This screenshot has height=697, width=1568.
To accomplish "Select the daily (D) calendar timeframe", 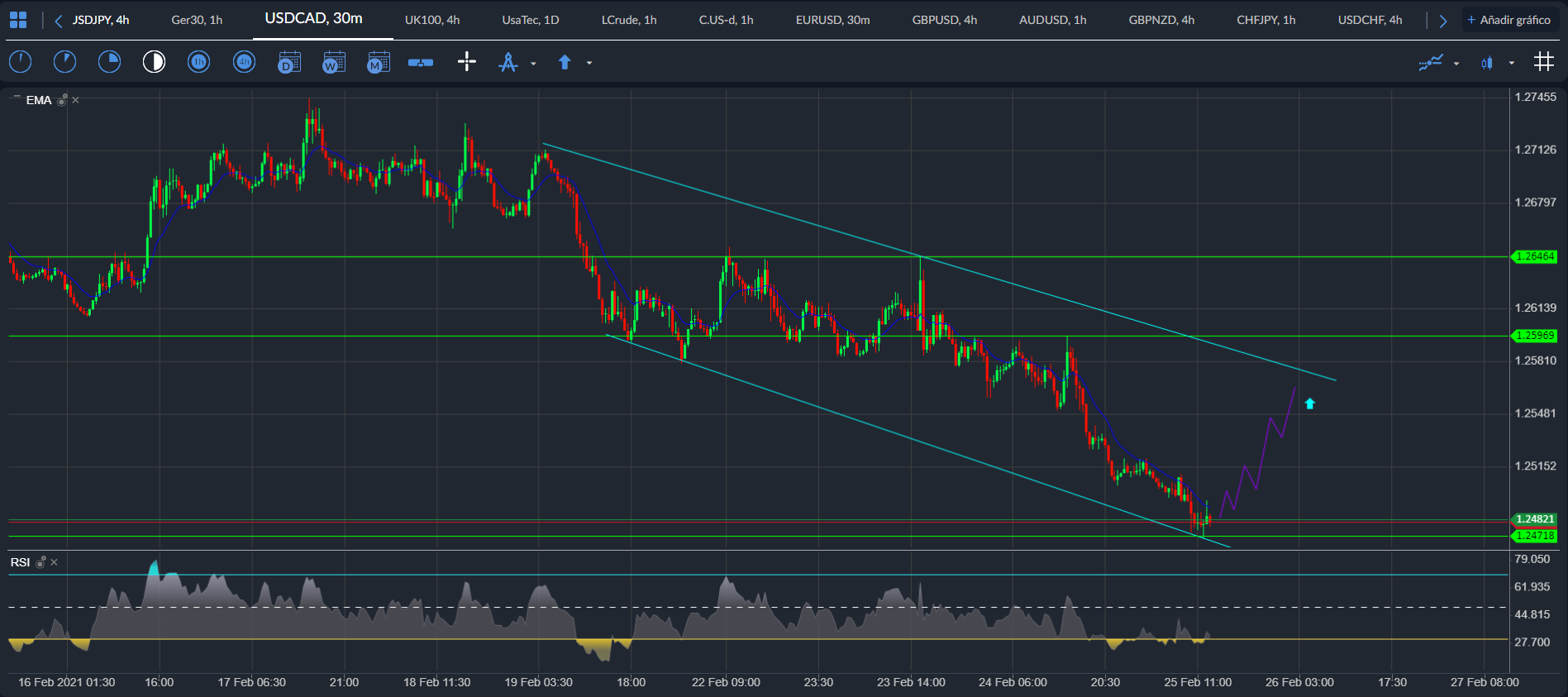I will point(288,62).
